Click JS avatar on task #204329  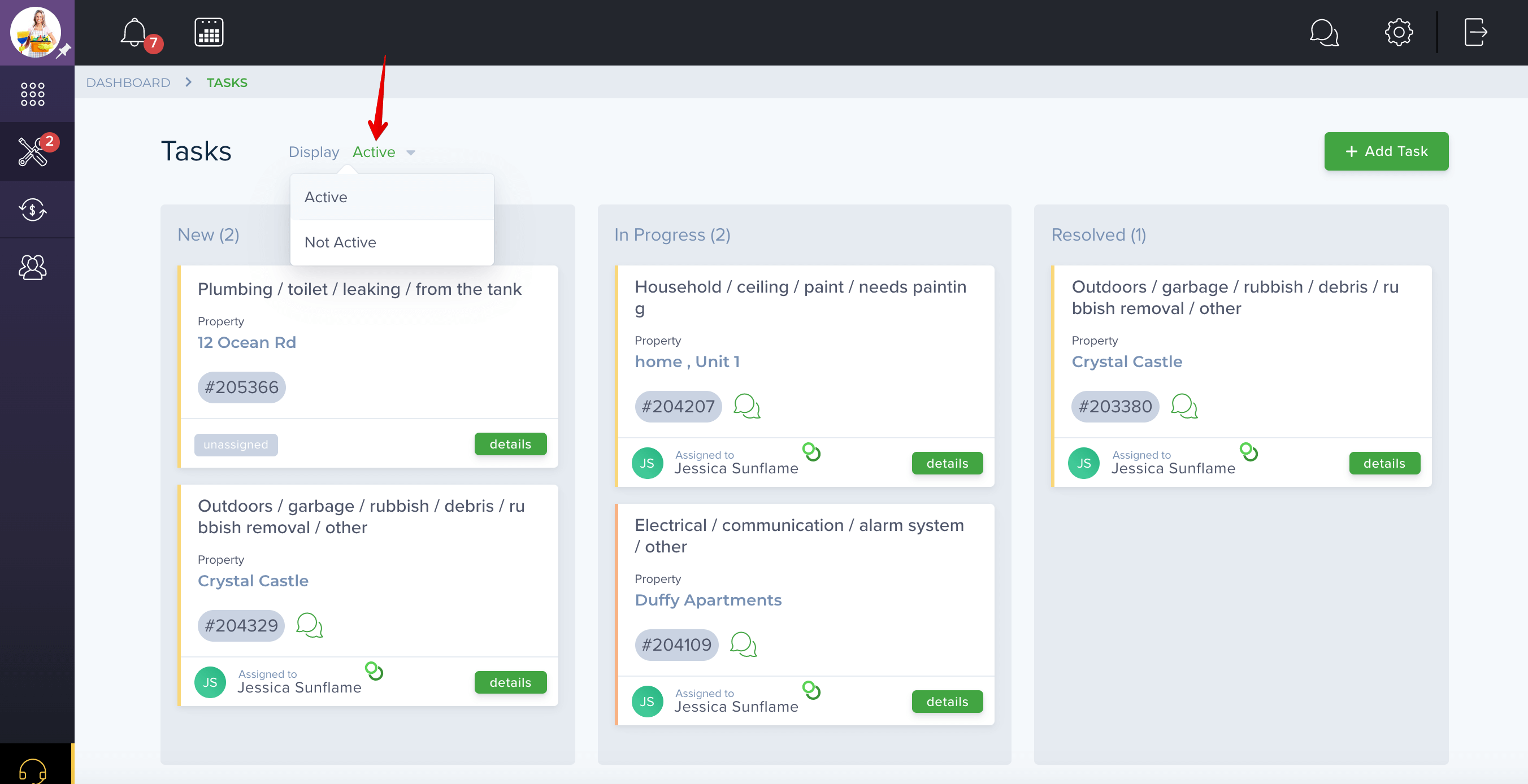(x=210, y=682)
